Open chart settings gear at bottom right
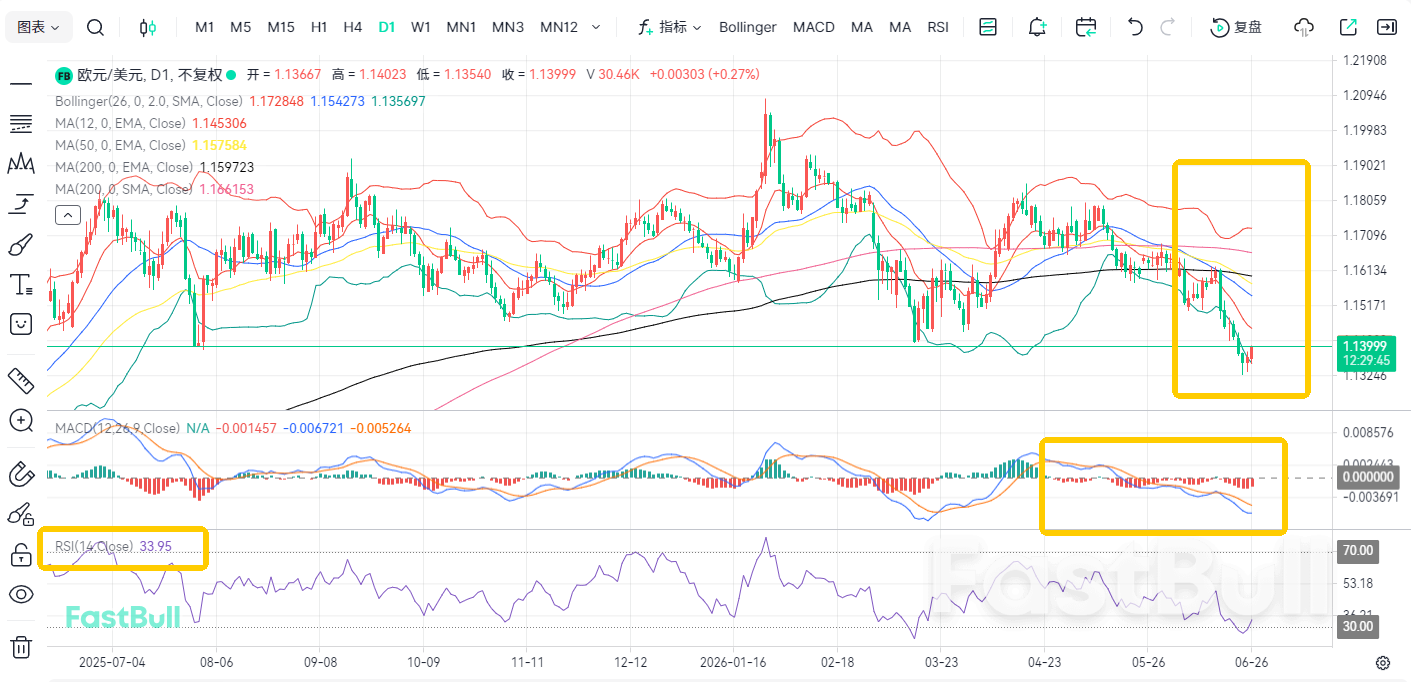1411x682 pixels. pos(1383,662)
